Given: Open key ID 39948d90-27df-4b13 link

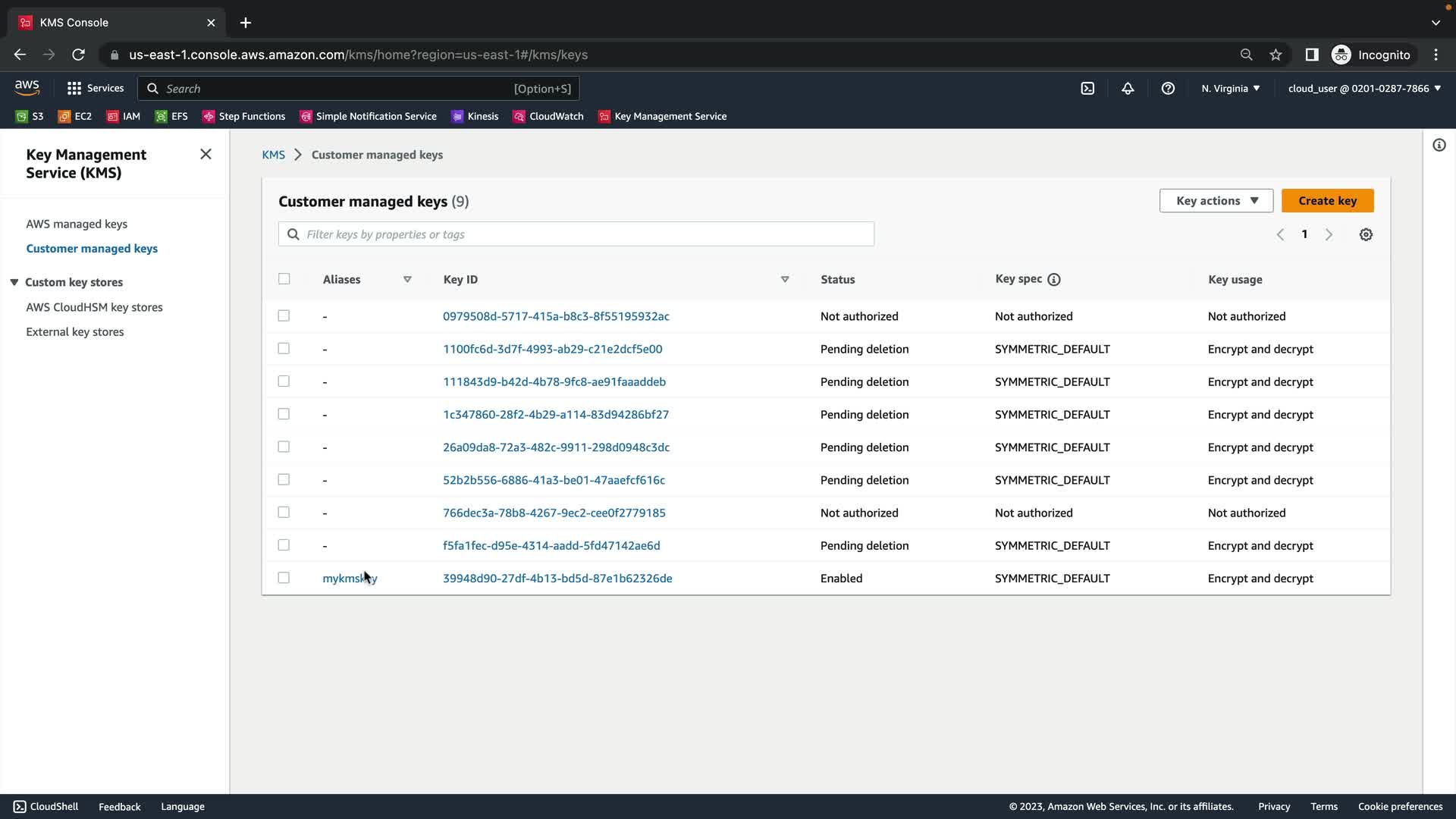Looking at the screenshot, I should (557, 579).
